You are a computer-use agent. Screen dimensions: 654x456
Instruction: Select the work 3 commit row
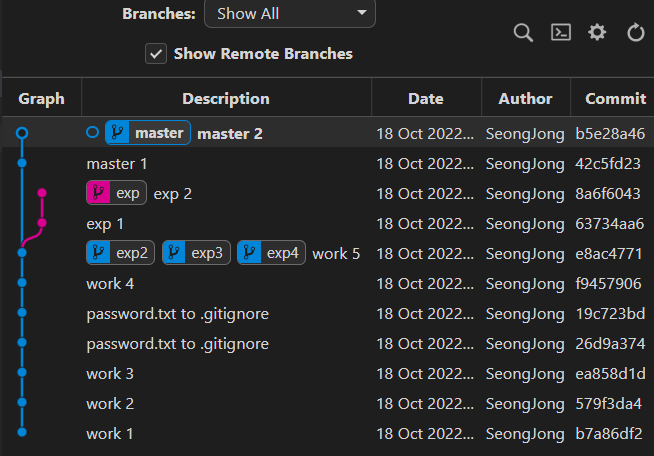coord(327,374)
